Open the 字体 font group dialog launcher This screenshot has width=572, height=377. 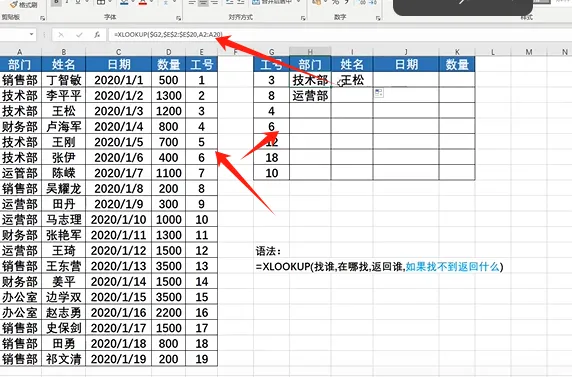(178, 18)
